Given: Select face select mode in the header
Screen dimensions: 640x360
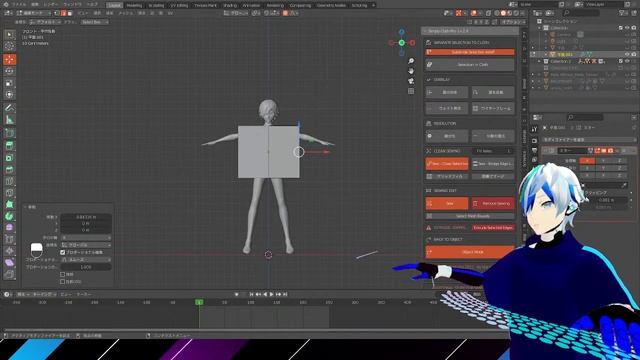Looking at the screenshot, I should [70, 13].
